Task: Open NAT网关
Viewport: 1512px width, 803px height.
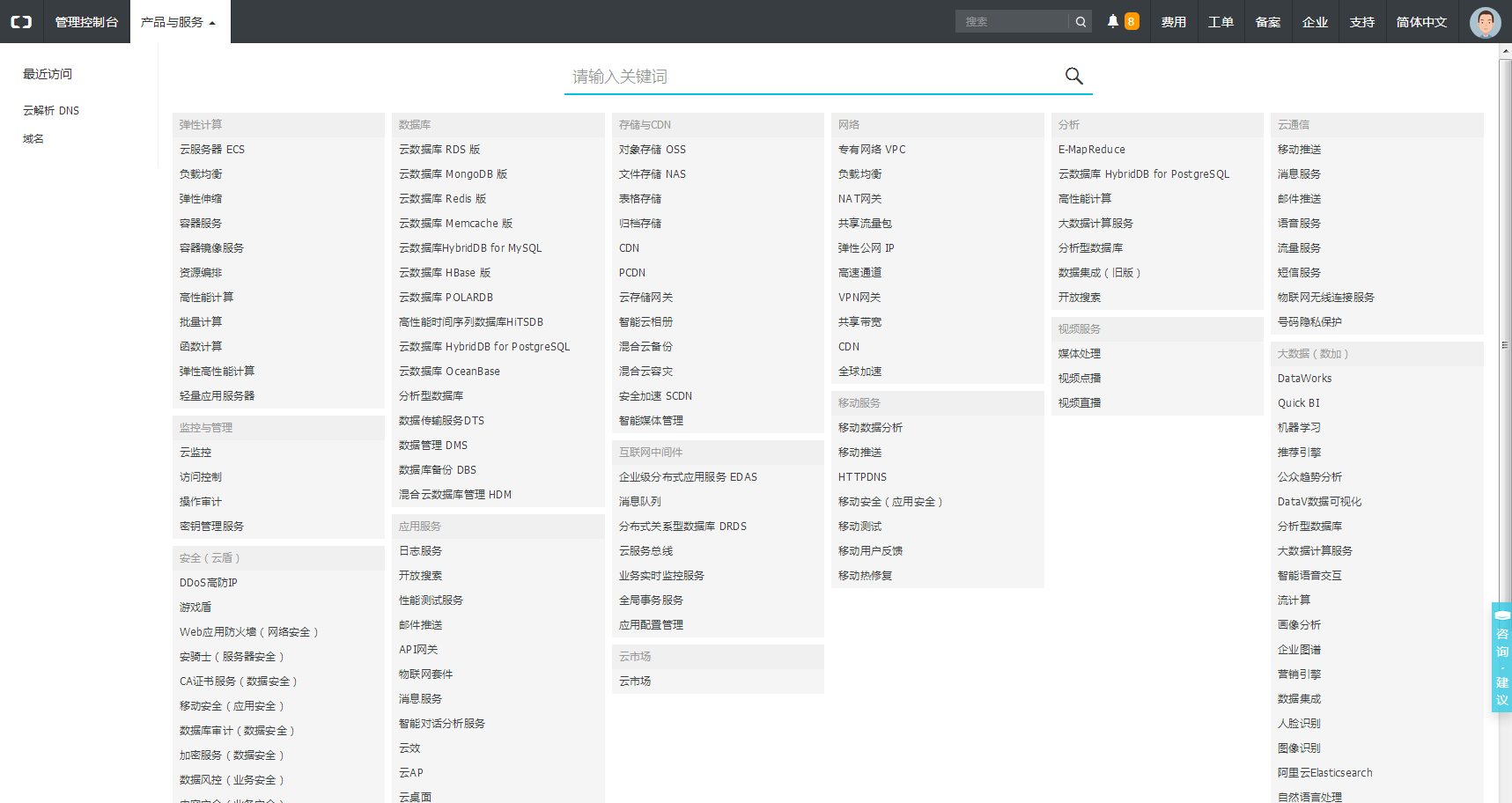Action: click(860, 199)
